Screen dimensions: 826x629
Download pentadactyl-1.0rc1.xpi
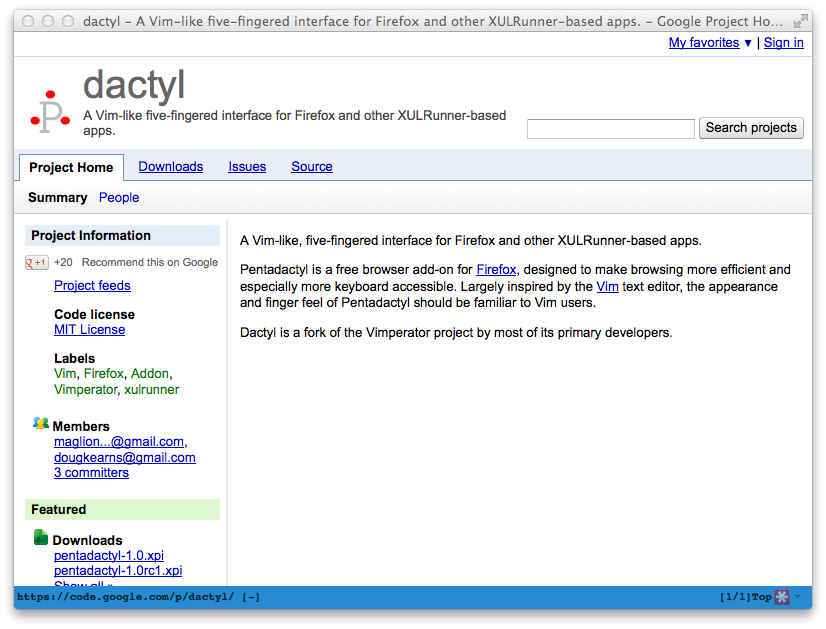(x=118, y=571)
